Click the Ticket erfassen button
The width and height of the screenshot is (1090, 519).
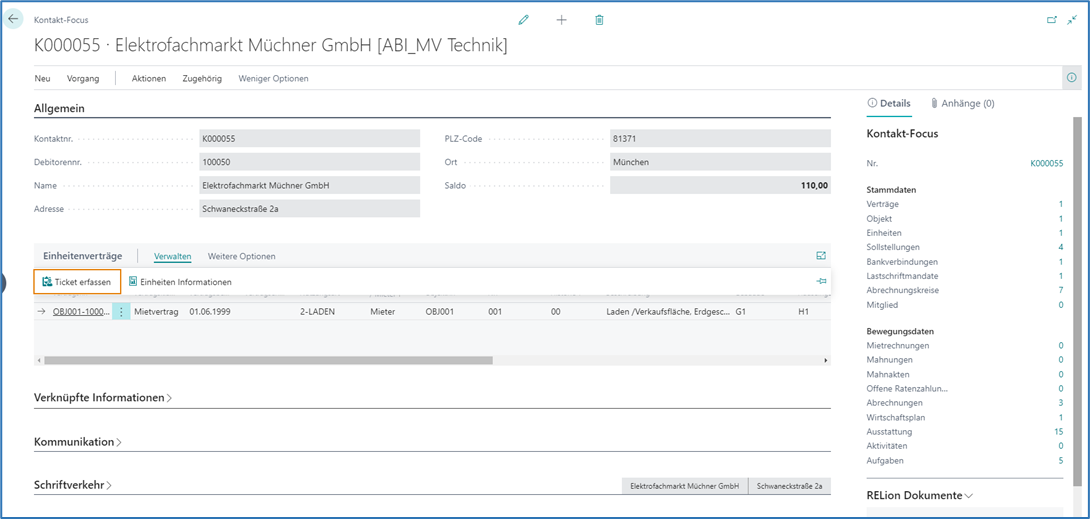click(x=77, y=282)
